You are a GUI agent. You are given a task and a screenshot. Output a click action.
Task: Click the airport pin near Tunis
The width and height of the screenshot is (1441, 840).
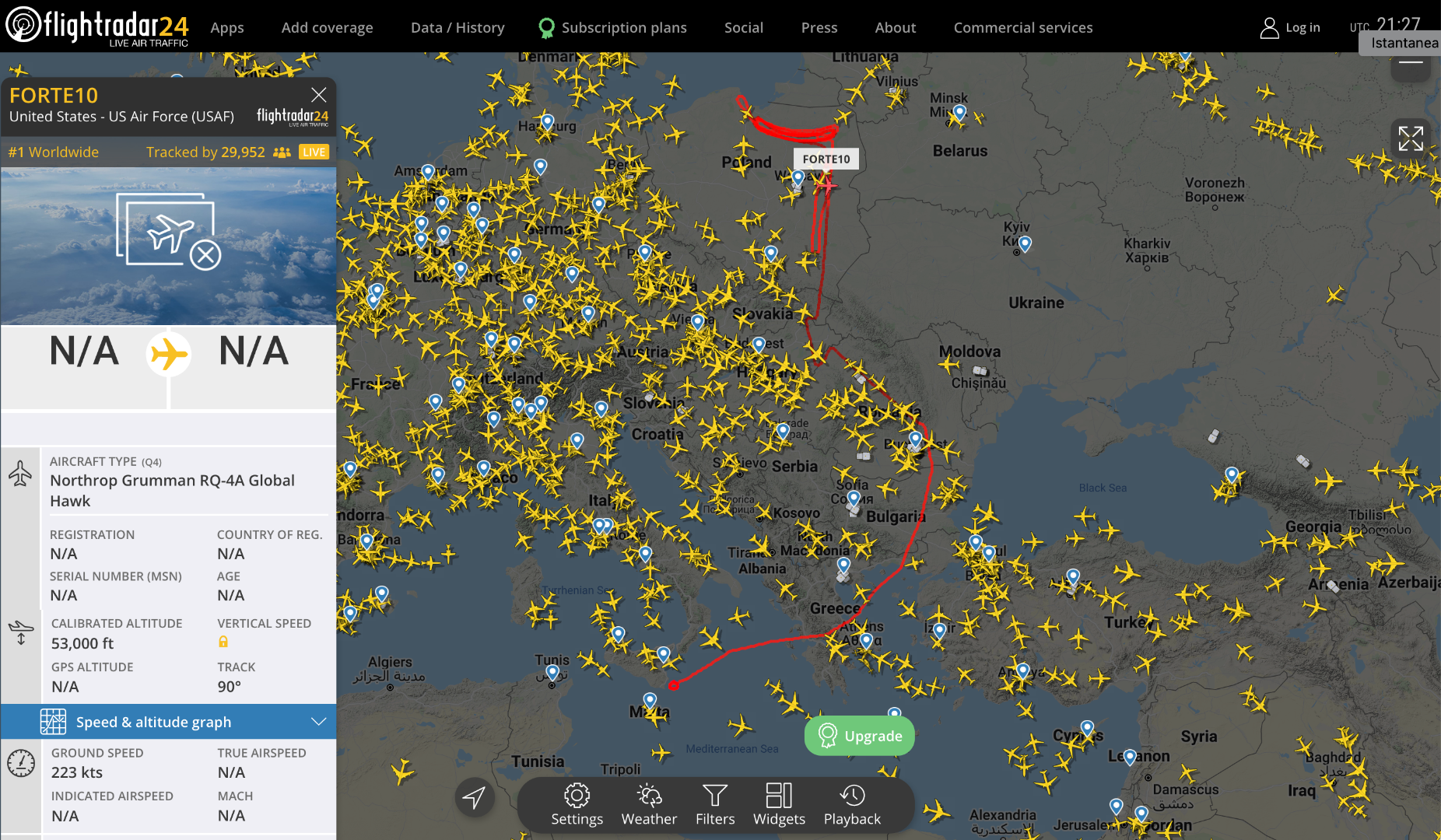click(x=552, y=673)
